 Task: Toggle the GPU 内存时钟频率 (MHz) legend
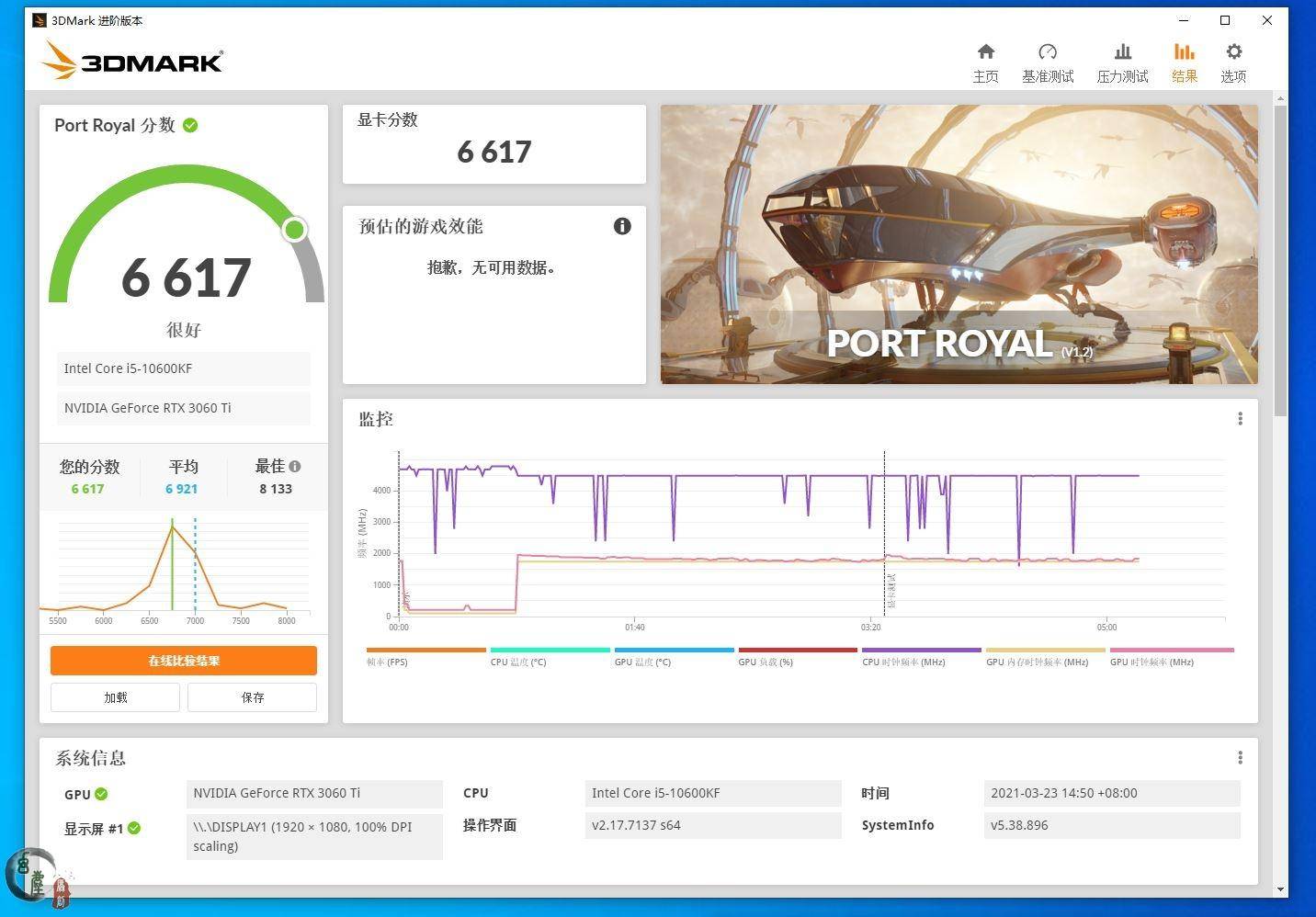(x=1046, y=657)
